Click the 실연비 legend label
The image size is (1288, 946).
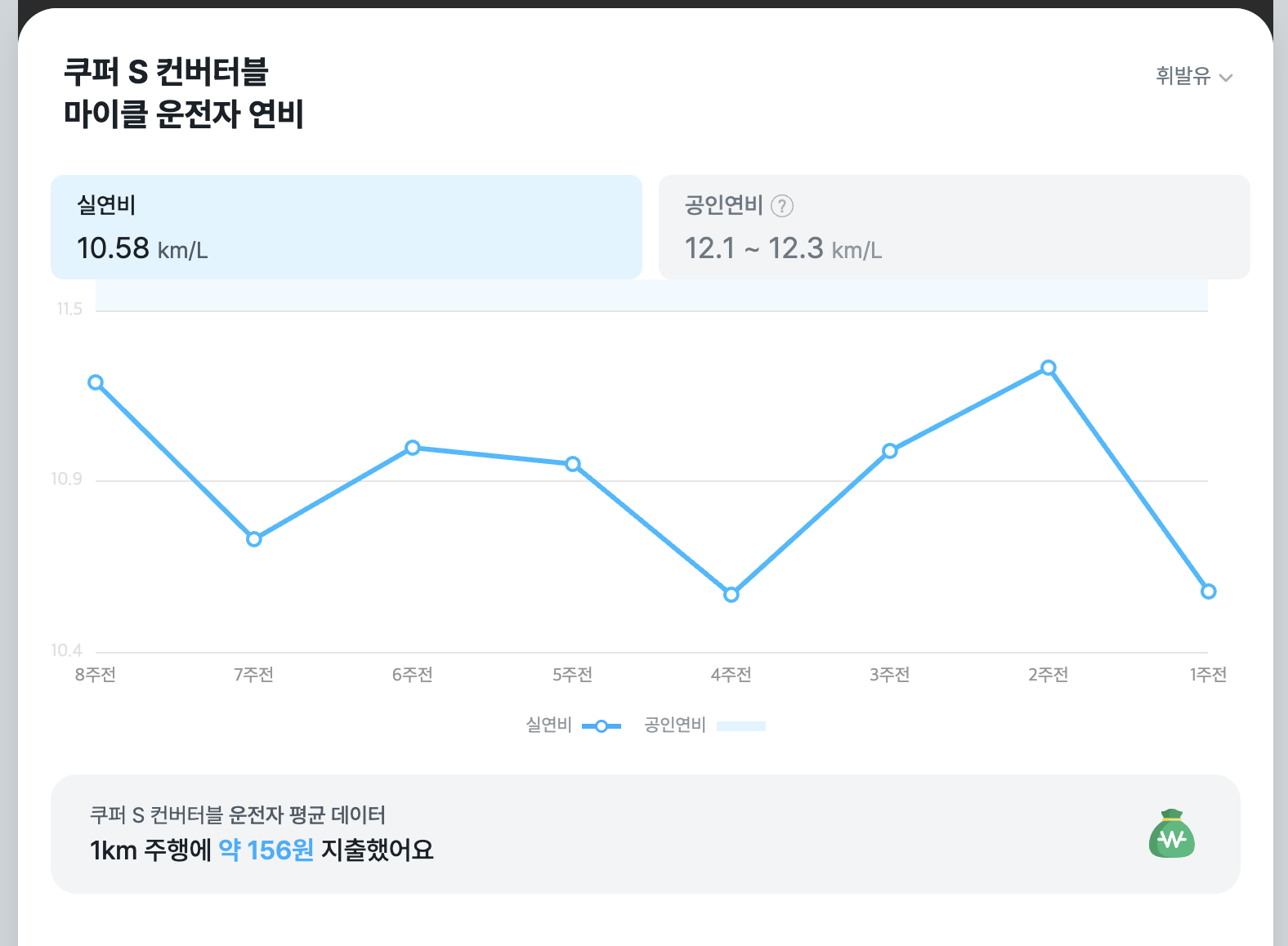tap(548, 725)
